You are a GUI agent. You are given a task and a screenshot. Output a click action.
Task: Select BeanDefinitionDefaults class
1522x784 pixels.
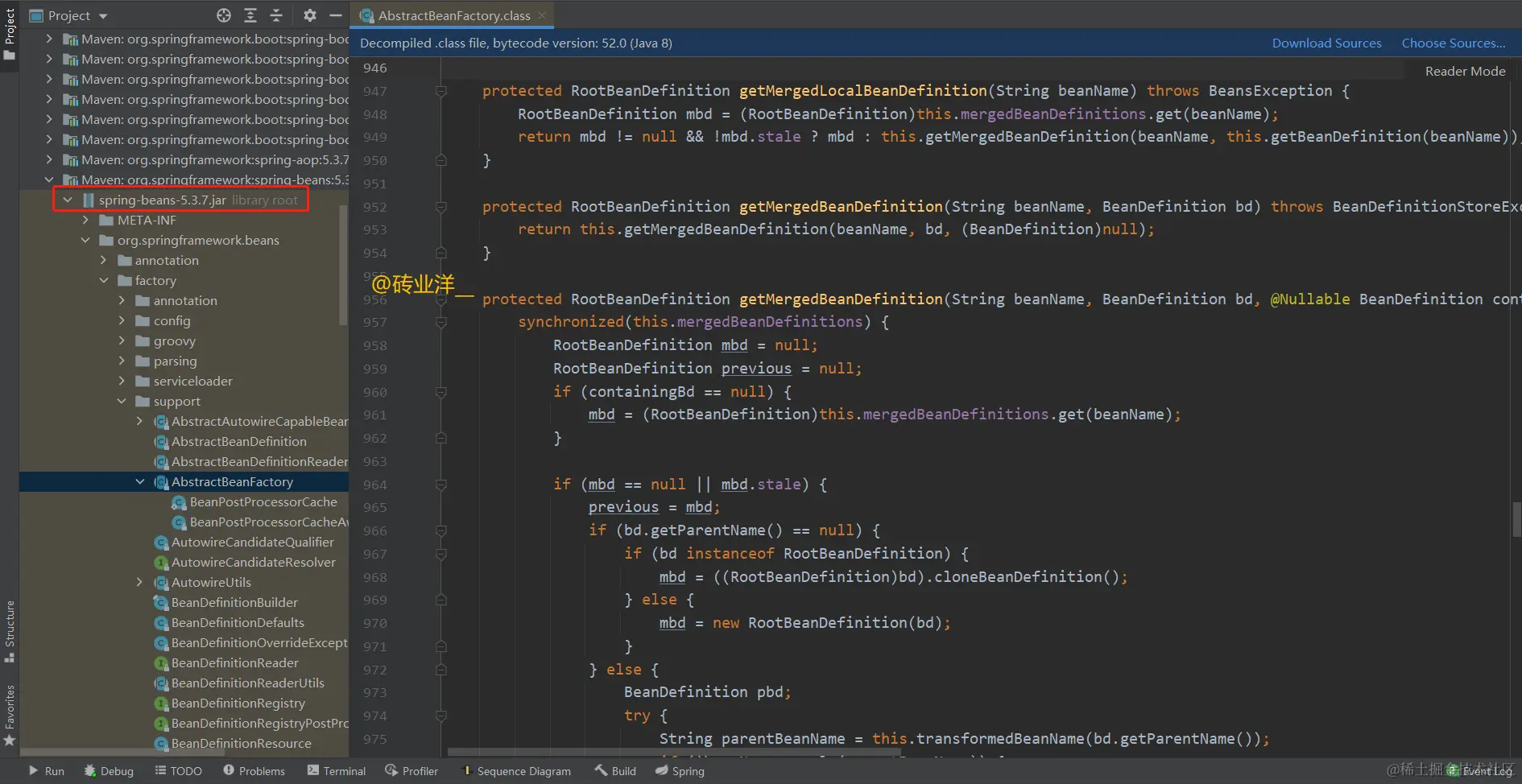[238, 622]
